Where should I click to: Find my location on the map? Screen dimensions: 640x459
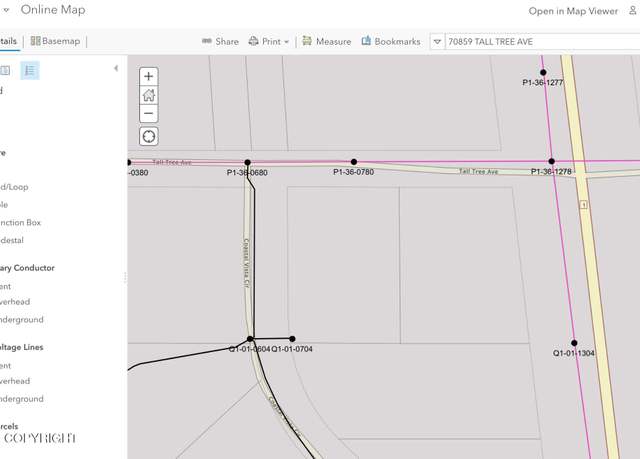pos(149,136)
